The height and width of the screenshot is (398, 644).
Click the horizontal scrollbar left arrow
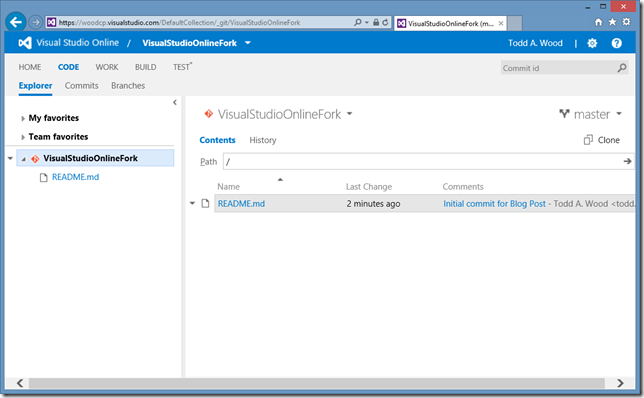coord(20,383)
